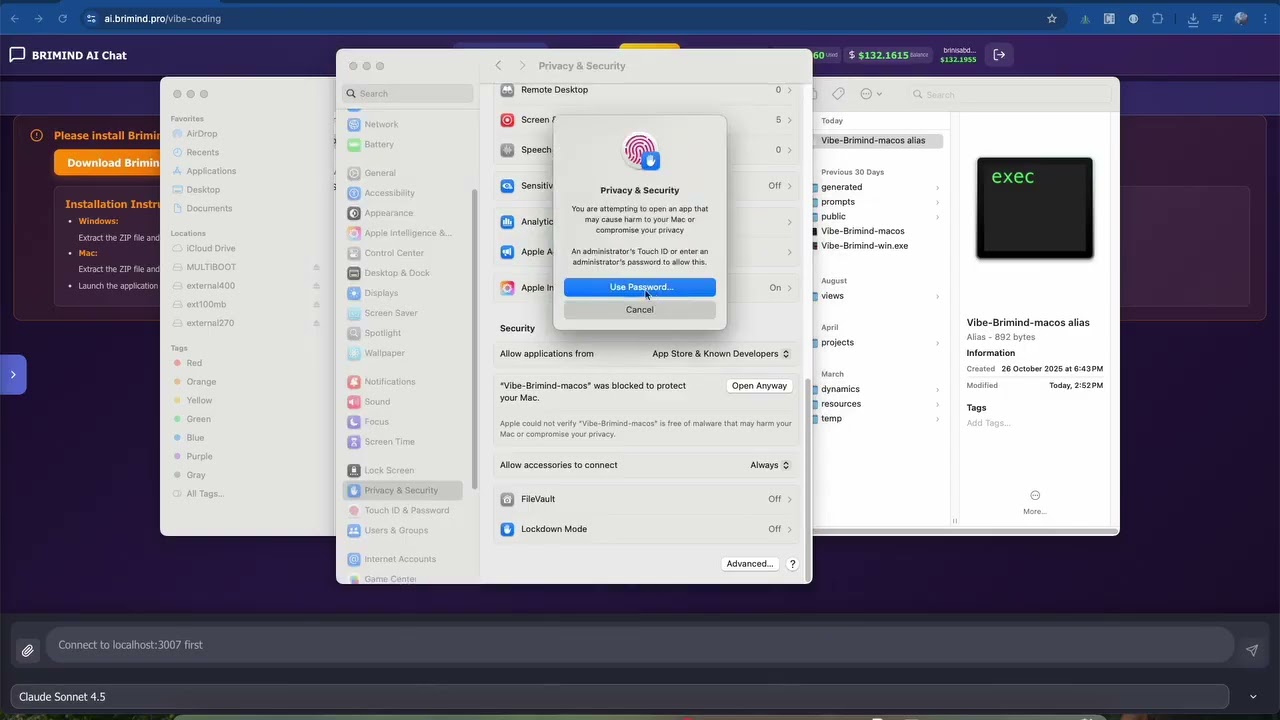Click the Touch ID & Password icon
1280x720 pixels.
point(354,510)
